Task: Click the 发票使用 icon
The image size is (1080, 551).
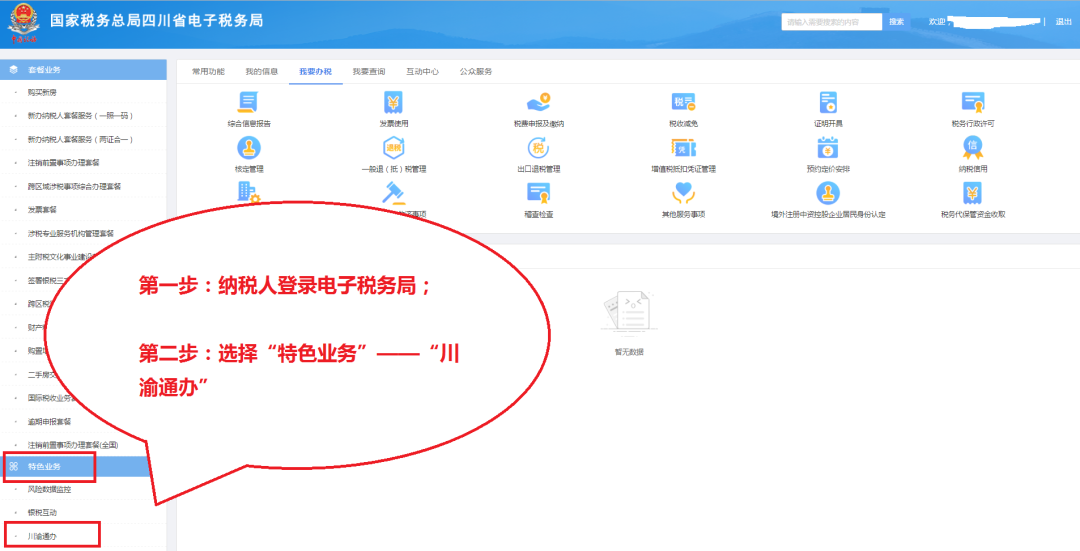Action: click(393, 103)
